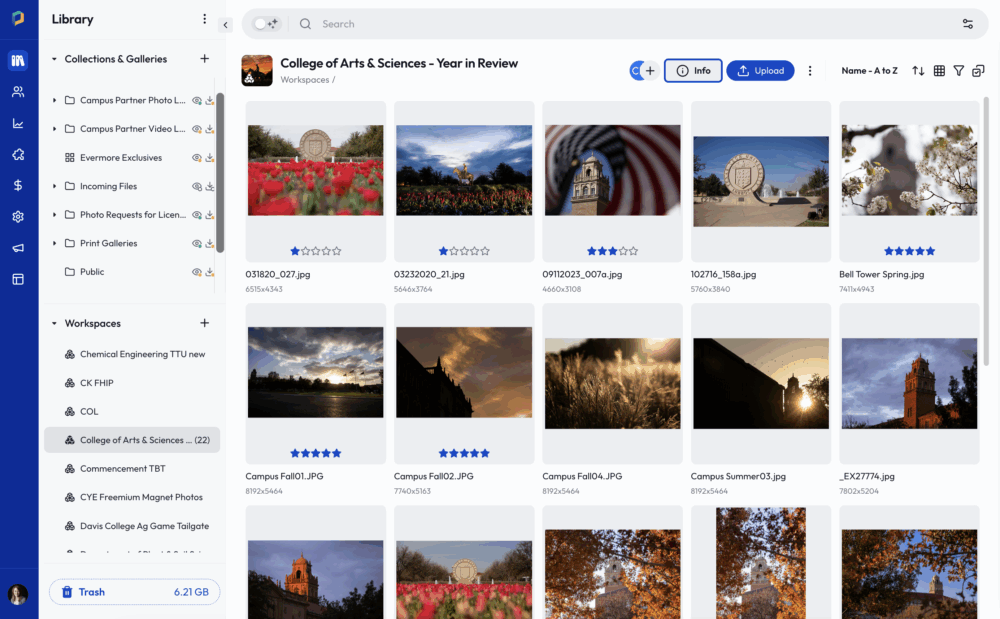Click the Upload button
Viewport: 1000px width, 619px height.
760,71
